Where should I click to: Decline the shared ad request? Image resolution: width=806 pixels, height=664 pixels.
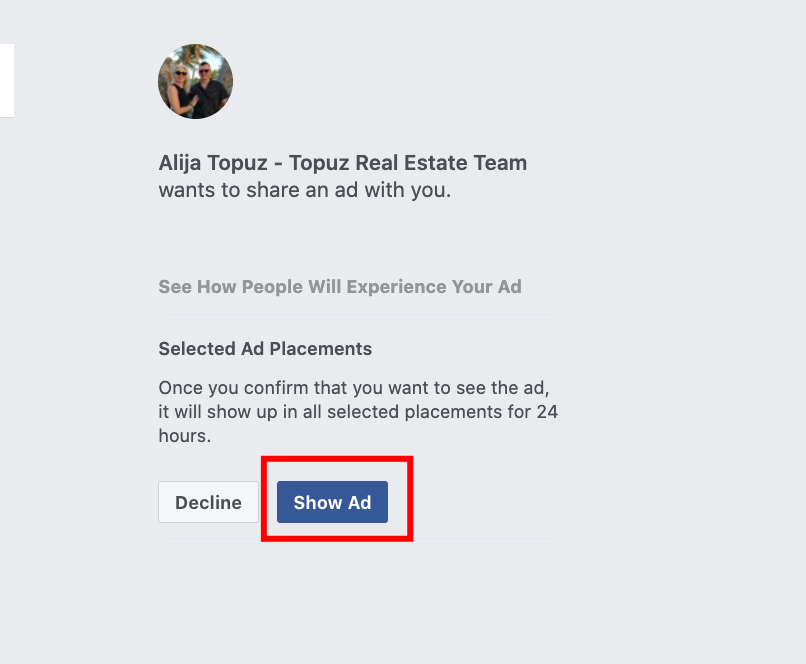tap(208, 502)
